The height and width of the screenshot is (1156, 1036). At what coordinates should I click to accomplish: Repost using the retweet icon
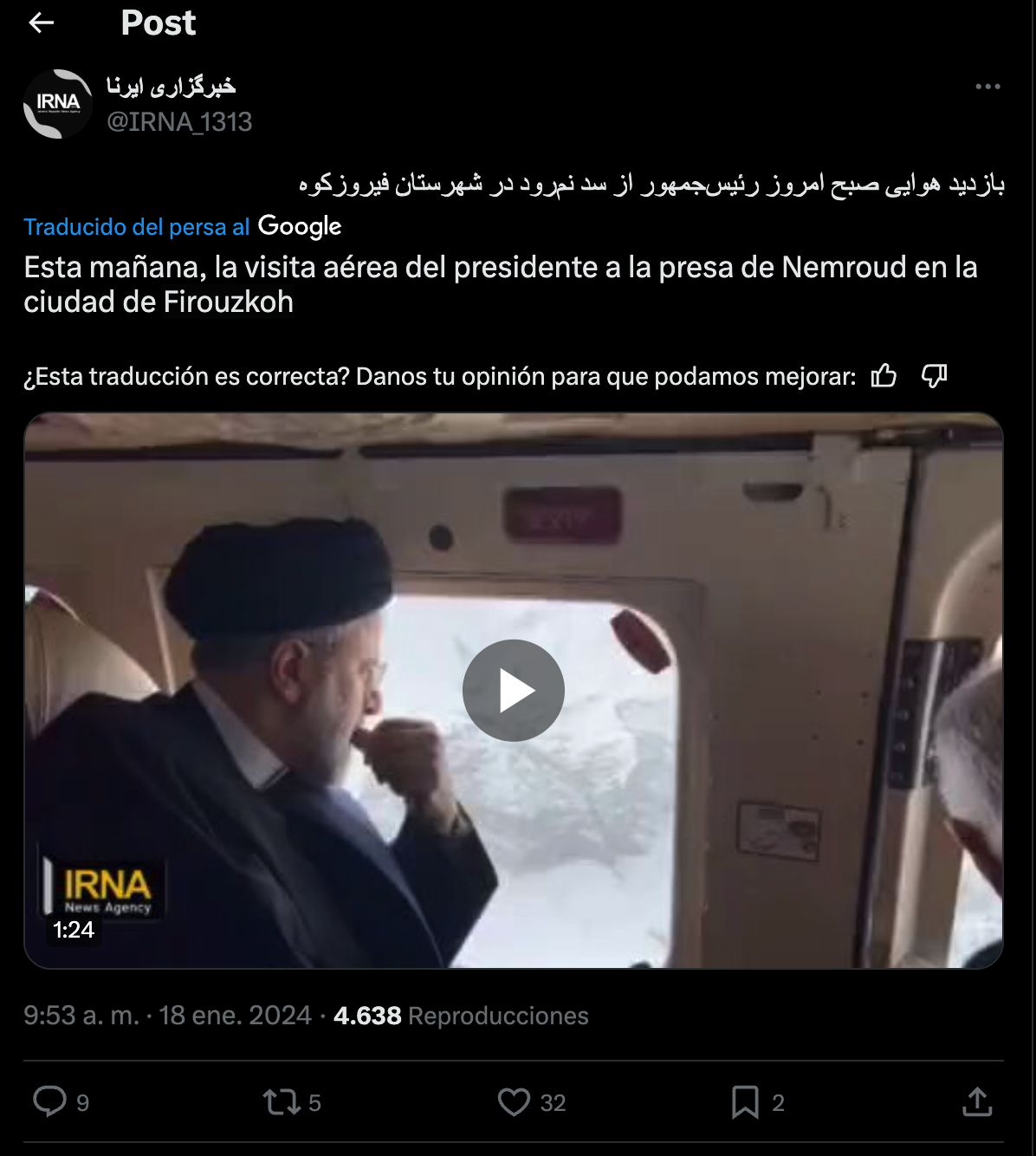[x=282, y=1102]
